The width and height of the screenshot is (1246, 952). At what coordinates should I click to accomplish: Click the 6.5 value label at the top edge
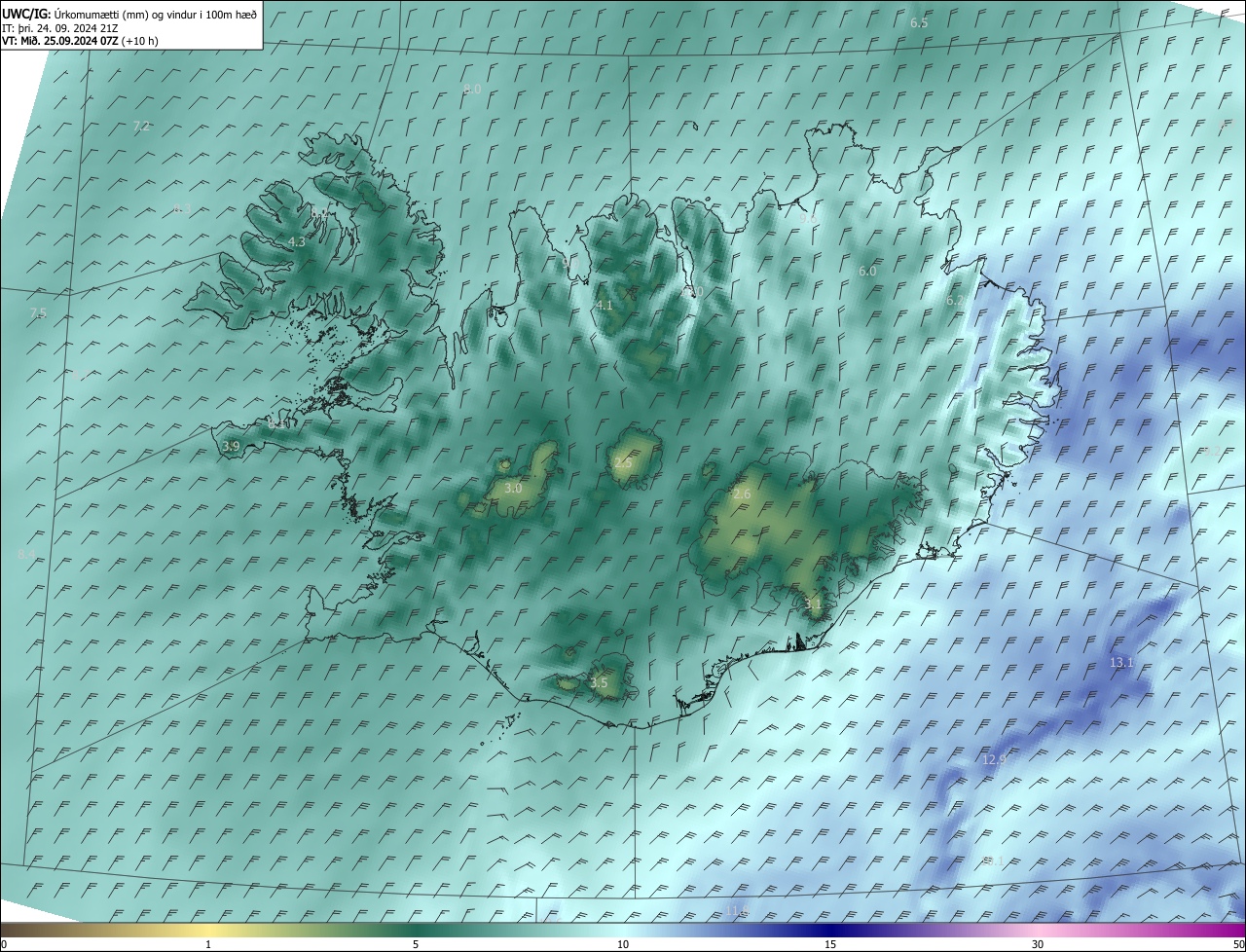coord(919,22)
